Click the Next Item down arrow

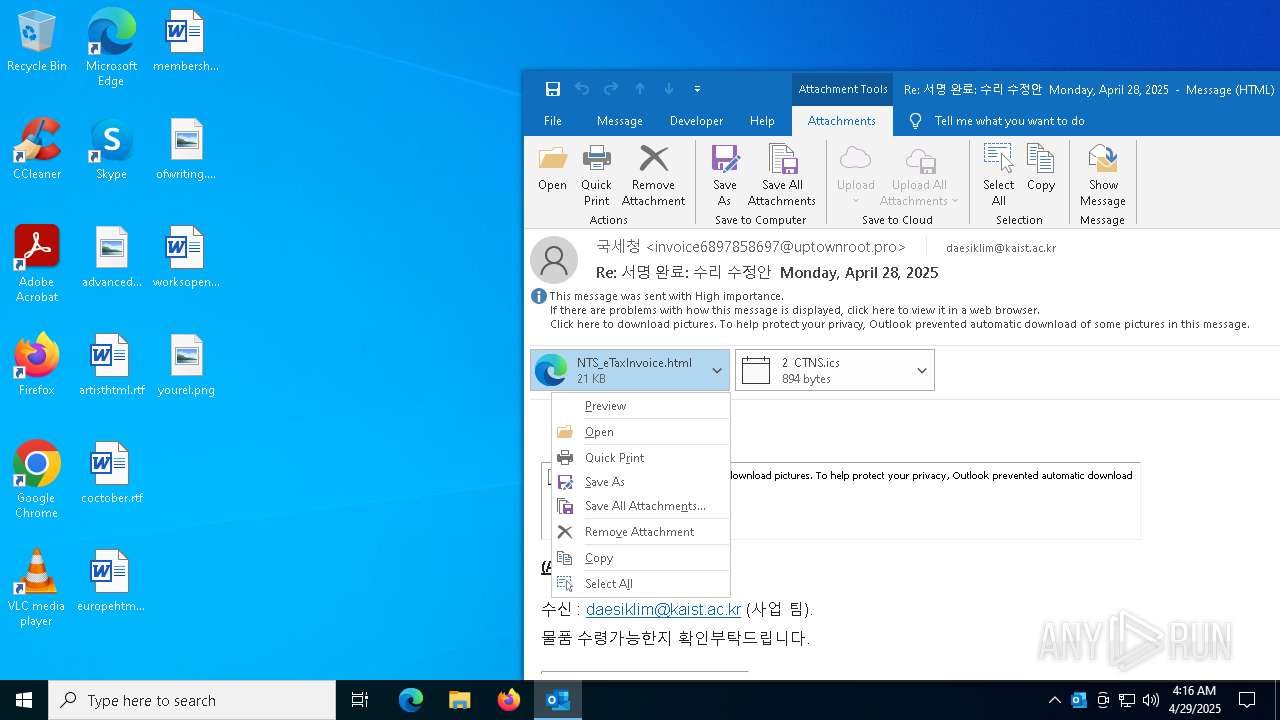(669, 89)
